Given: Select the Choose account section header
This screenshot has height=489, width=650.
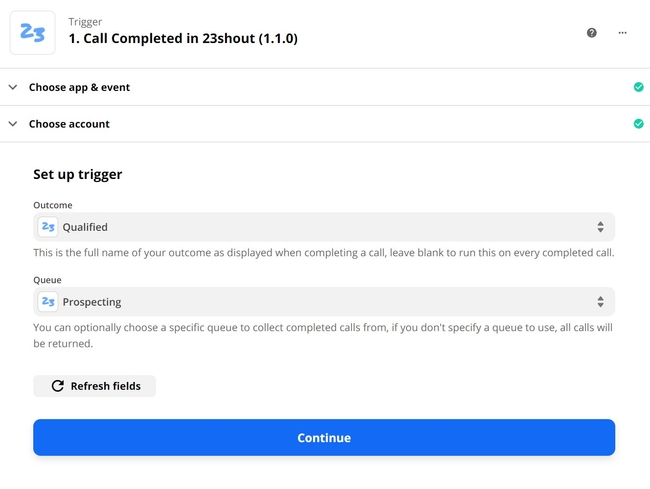Looking at the screenshot, I should tap(325, 123).
